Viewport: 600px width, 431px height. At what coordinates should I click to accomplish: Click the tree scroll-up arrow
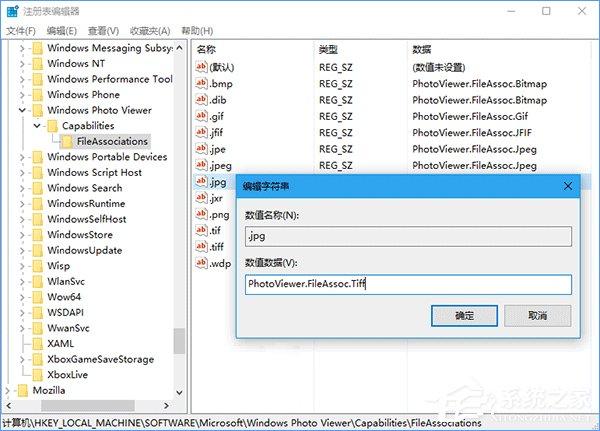click(179, 48)
